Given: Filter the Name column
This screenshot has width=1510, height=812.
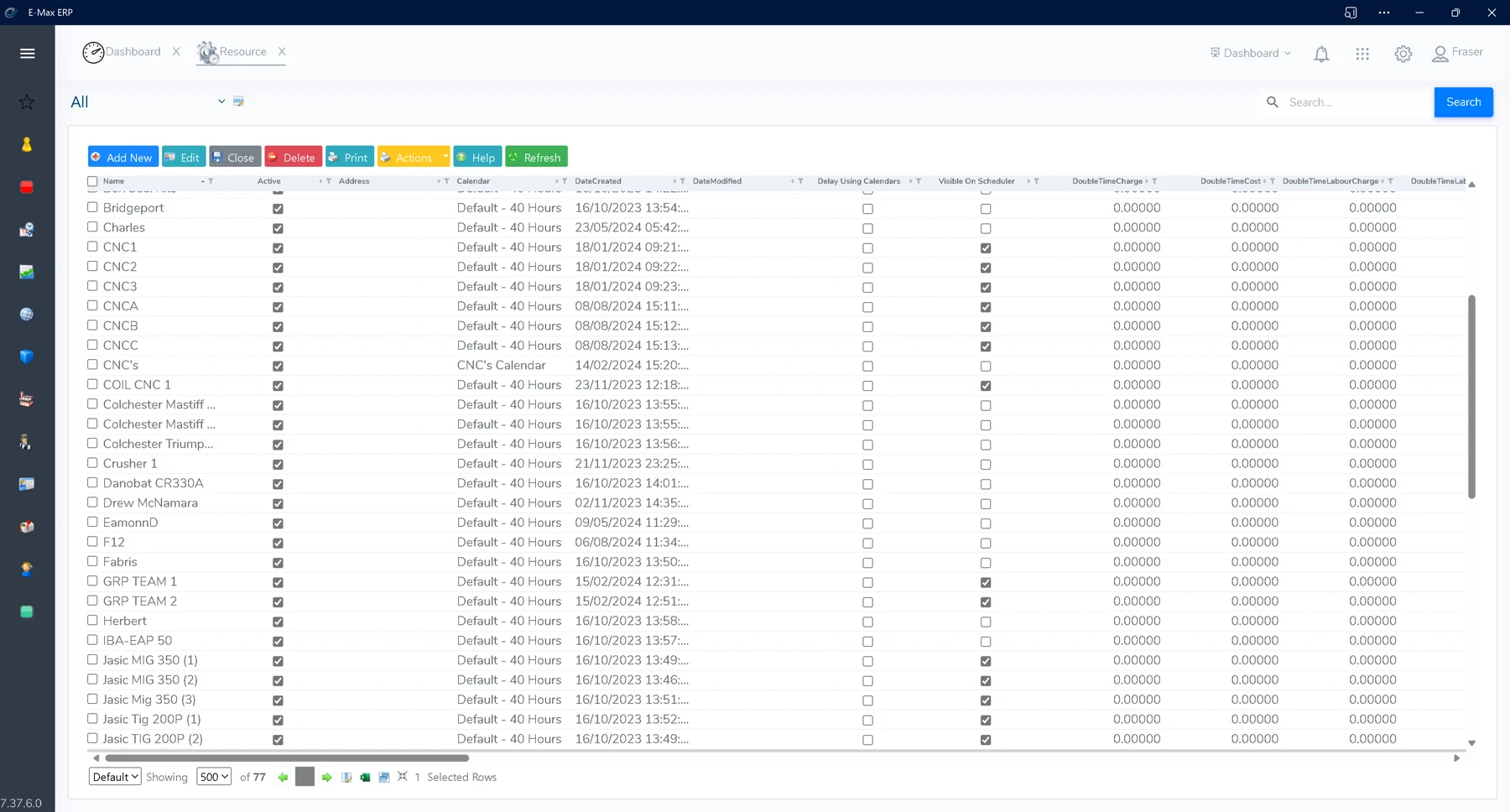Looking at the screenshot, I should [x=211, y=181].
